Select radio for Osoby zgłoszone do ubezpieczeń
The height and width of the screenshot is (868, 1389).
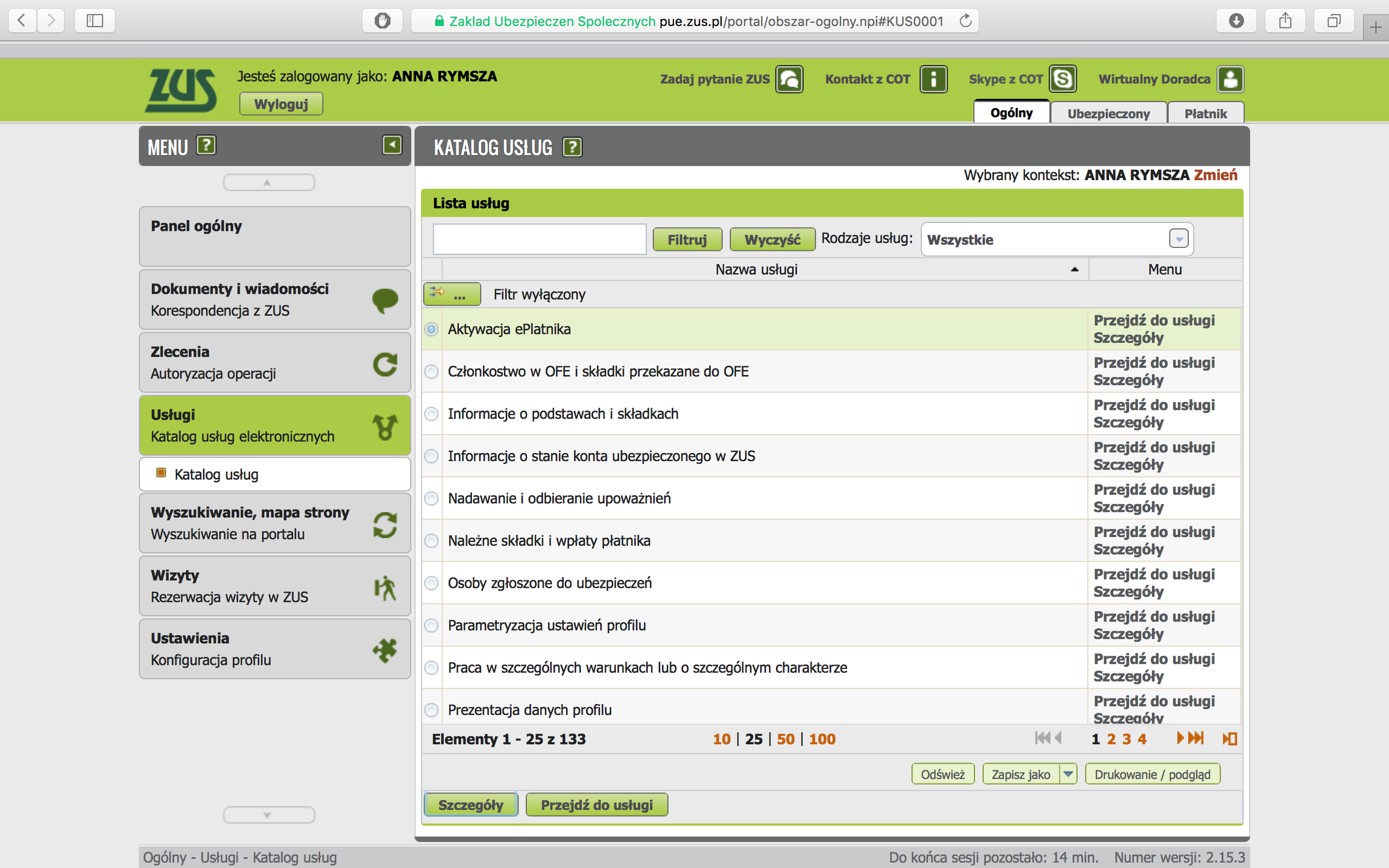(x=432, y=583)
